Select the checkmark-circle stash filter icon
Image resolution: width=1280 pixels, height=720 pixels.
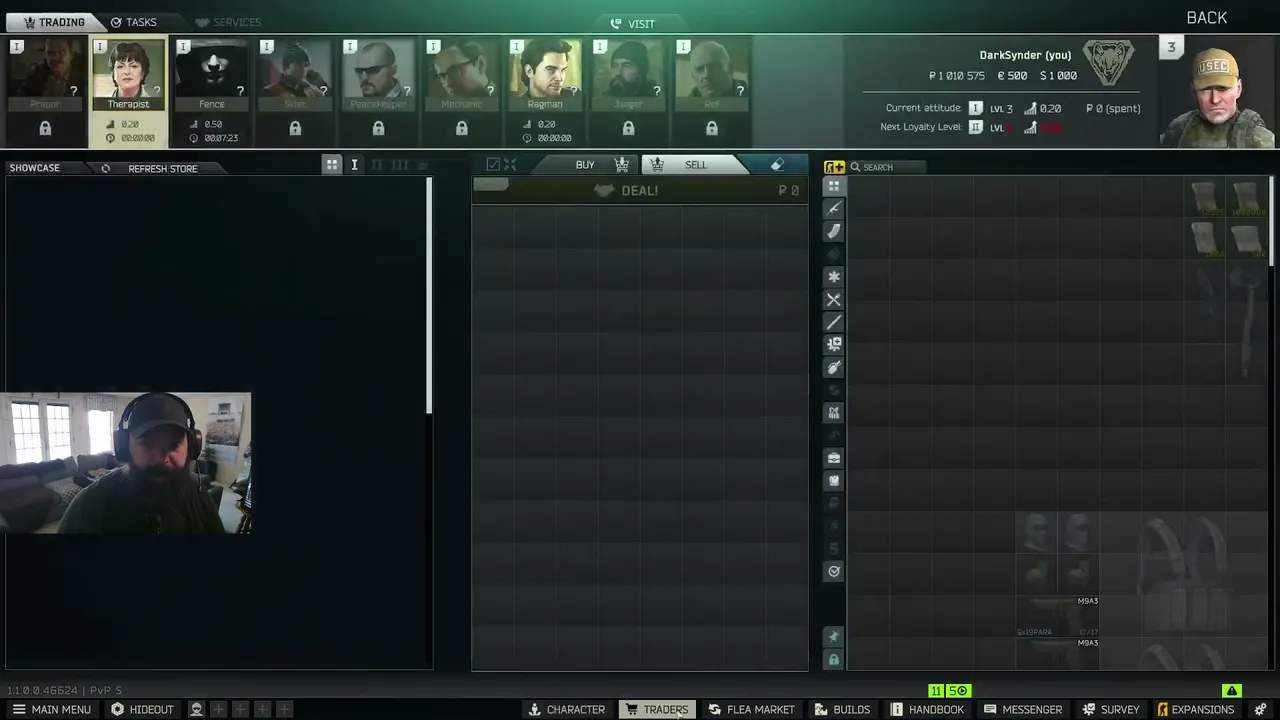(x=834, y=571)
